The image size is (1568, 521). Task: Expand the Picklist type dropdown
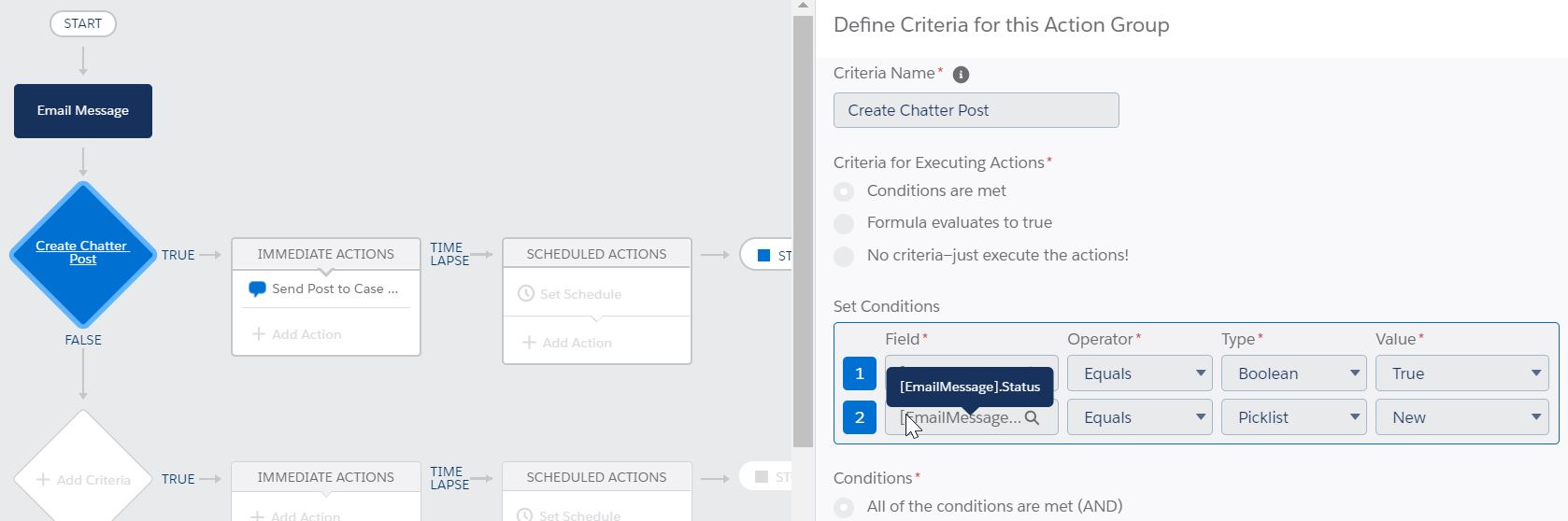[1293, 417]
